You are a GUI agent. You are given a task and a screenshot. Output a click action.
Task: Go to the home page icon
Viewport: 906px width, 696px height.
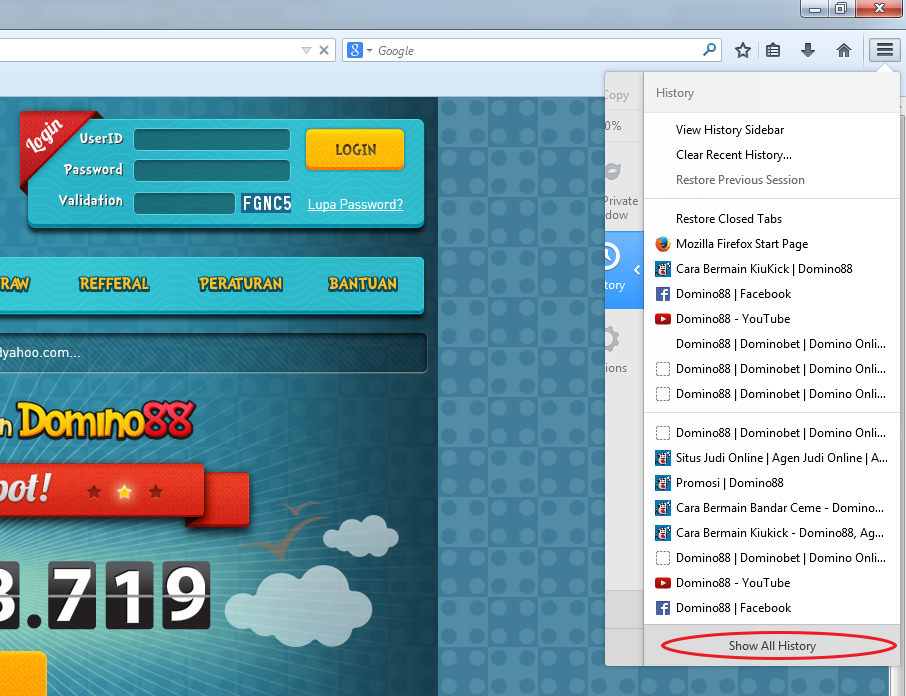(844, 50)
